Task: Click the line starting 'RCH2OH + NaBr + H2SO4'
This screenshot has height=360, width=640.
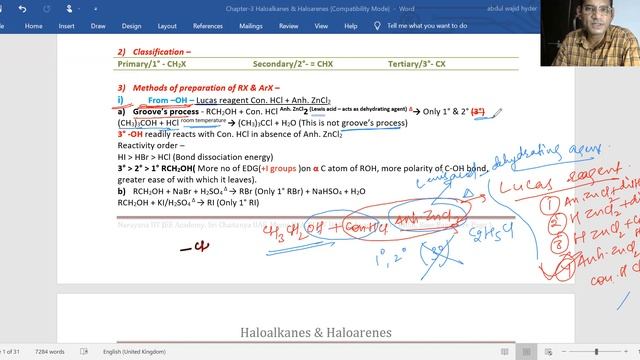Action: 249,191
